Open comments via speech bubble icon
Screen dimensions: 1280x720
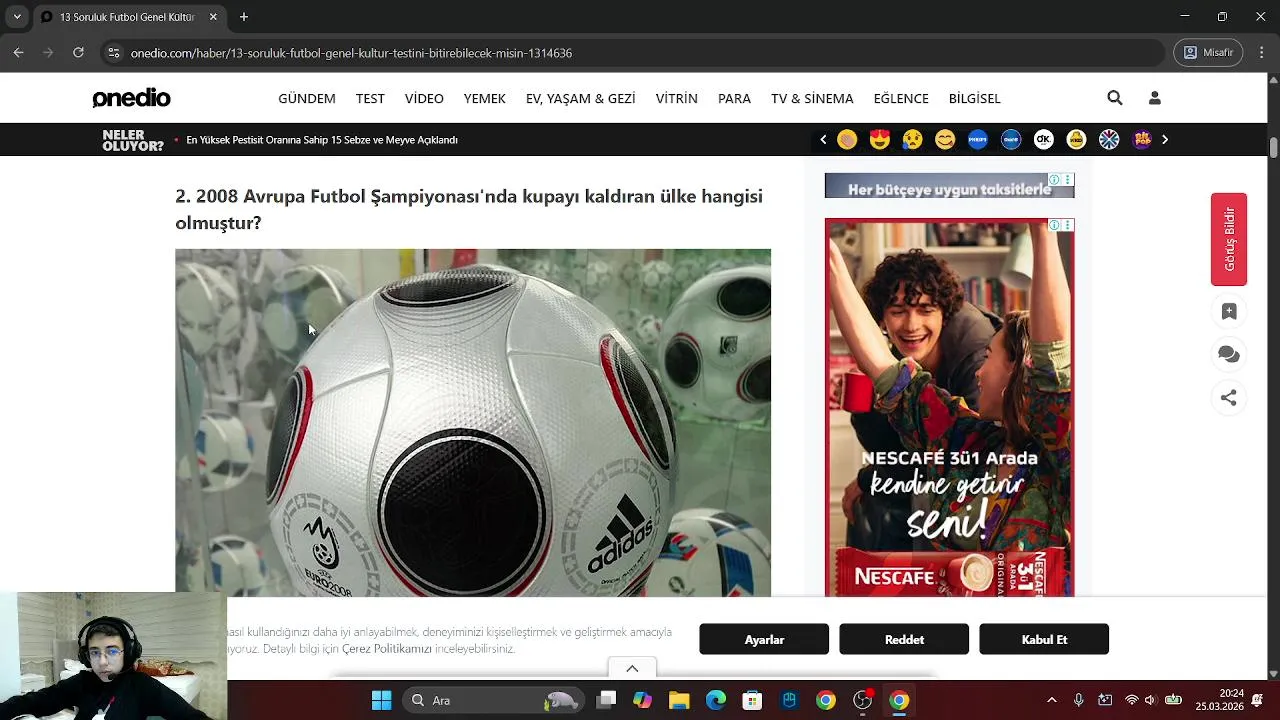tap(1229, 354)
